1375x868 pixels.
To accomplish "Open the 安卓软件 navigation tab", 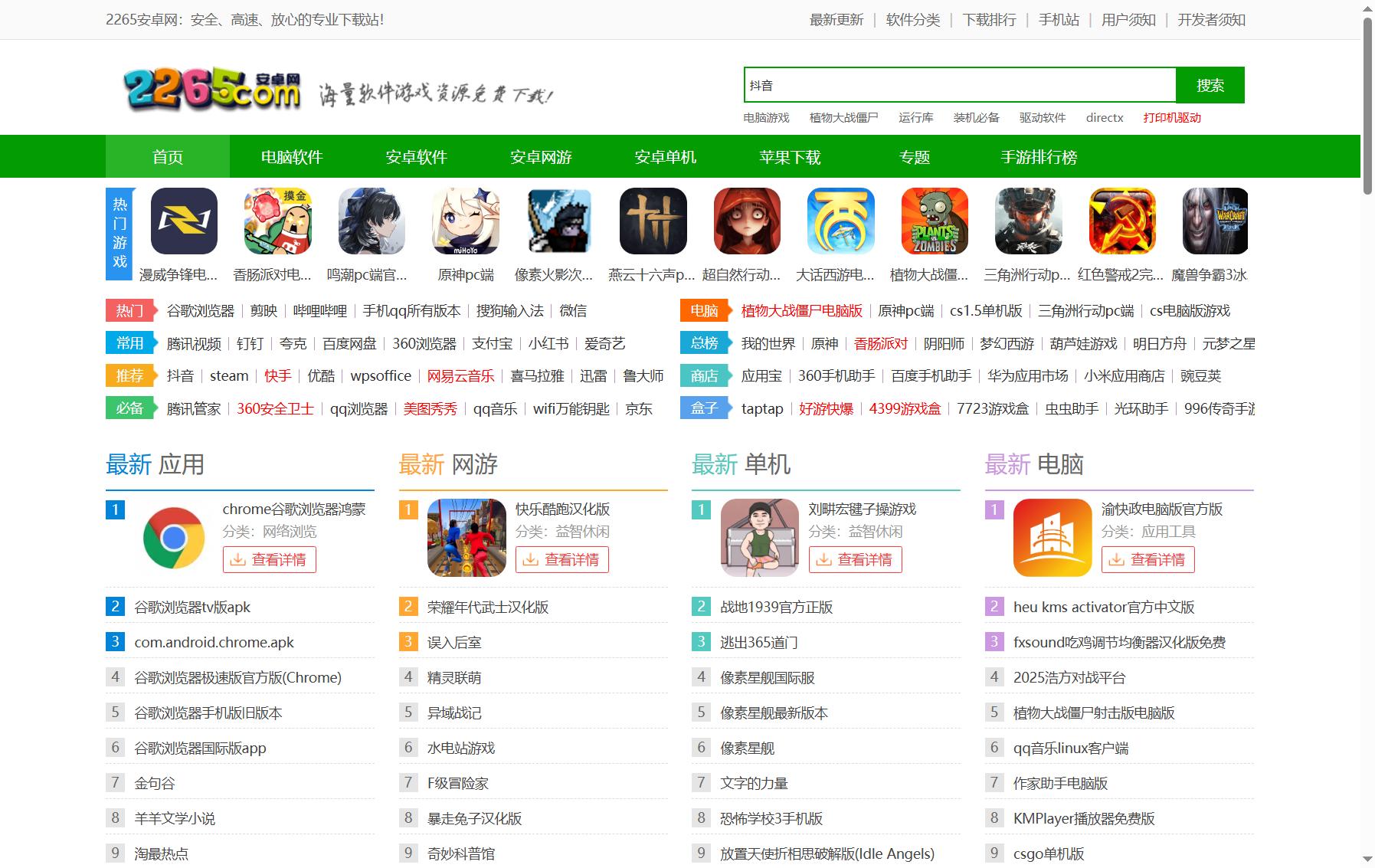I will point(416,157).
